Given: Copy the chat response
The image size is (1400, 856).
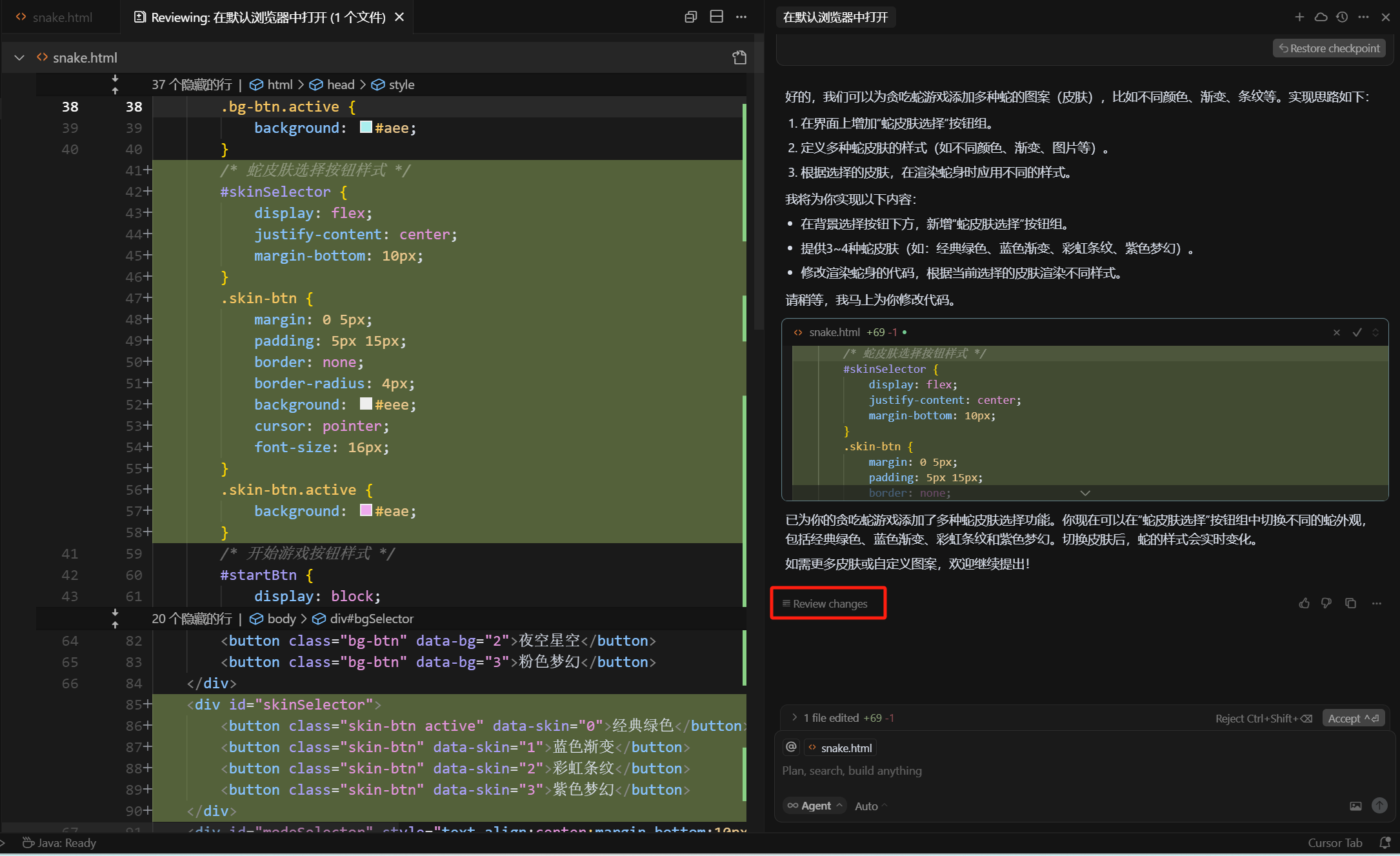Looking at the screenshot, I should pos(1350,603).
